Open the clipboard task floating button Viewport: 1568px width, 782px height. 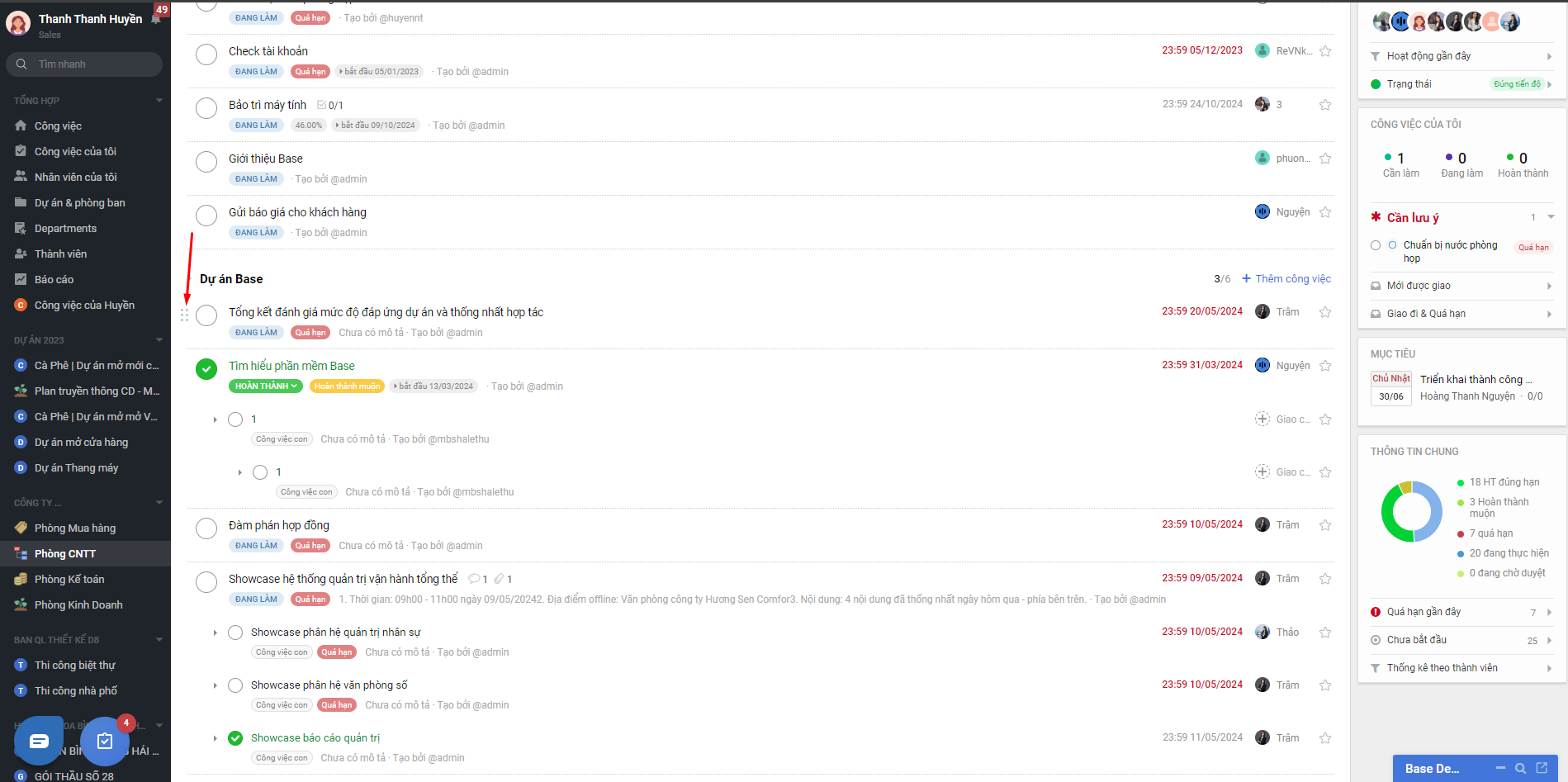[105, 741]
